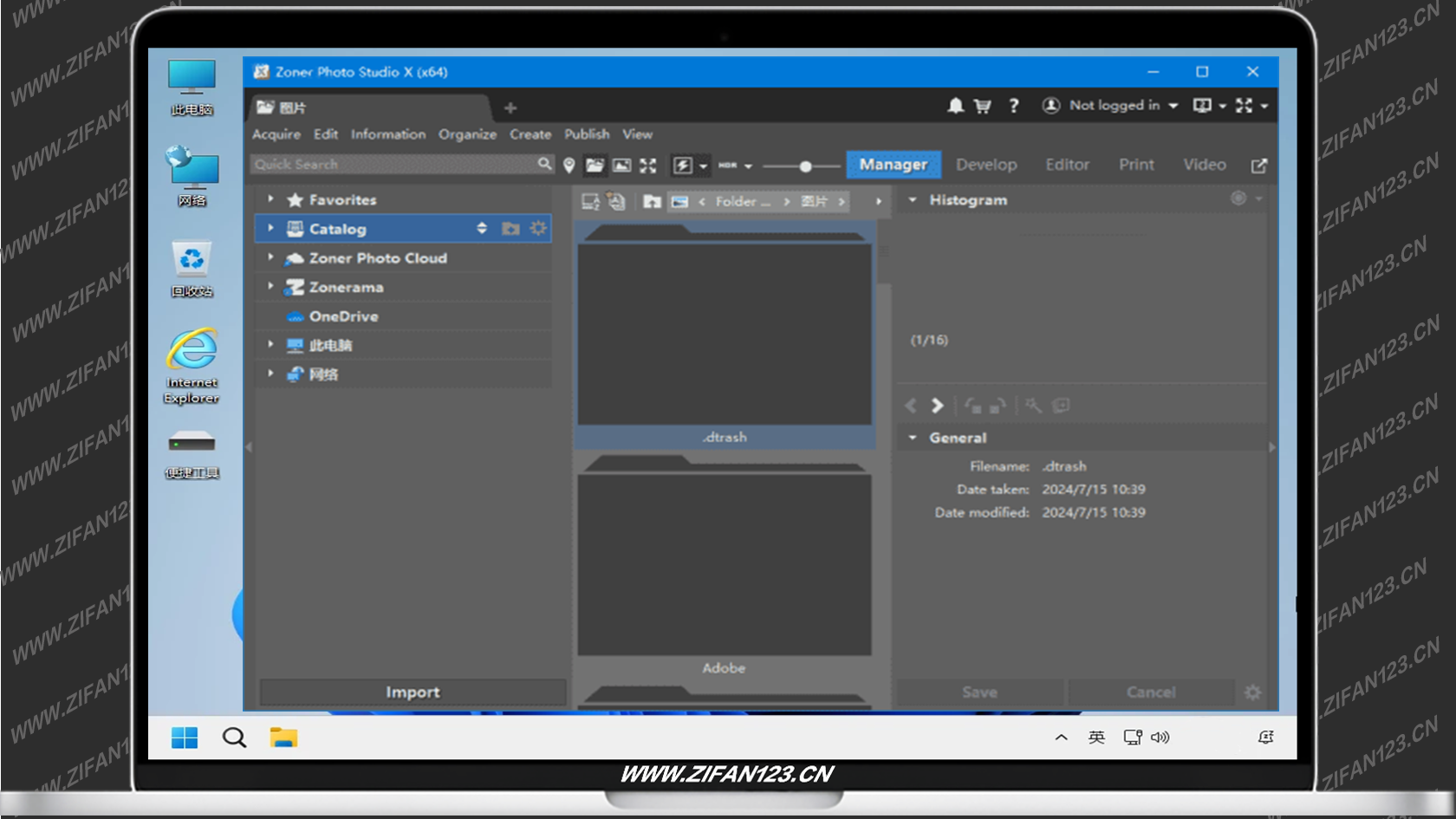Viewport: 1456px width, 819px height.
Task: Click the Cancel button in info panel
Action: (x=1151, y=692)
